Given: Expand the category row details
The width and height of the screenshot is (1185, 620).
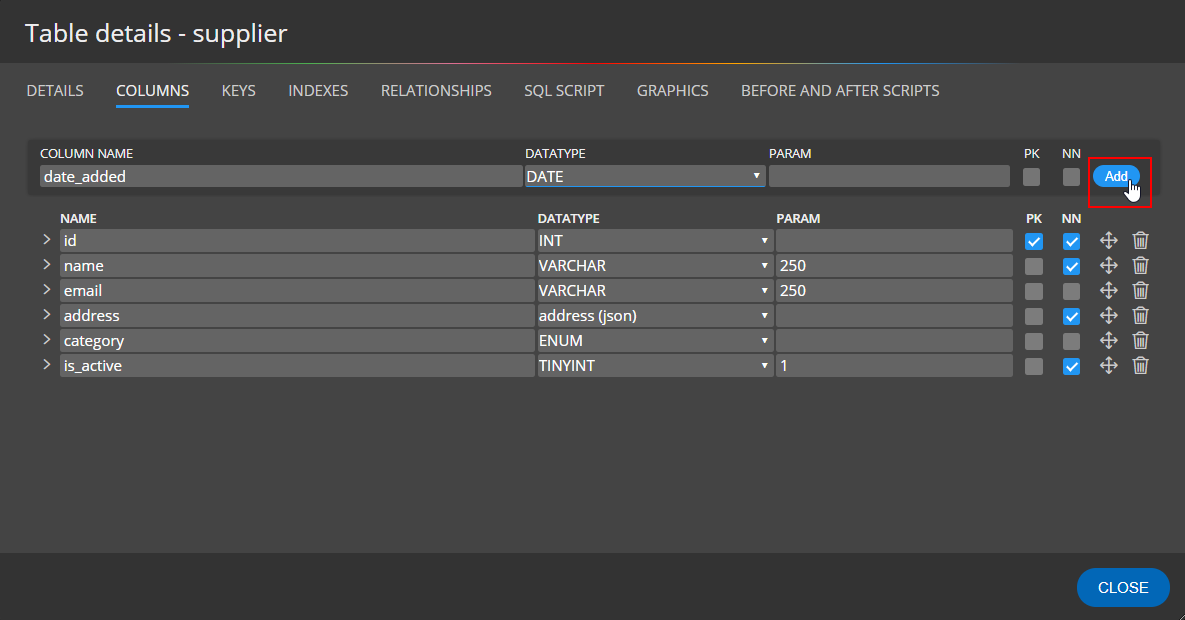Looking at the screenshot, I should click(47, 339).
